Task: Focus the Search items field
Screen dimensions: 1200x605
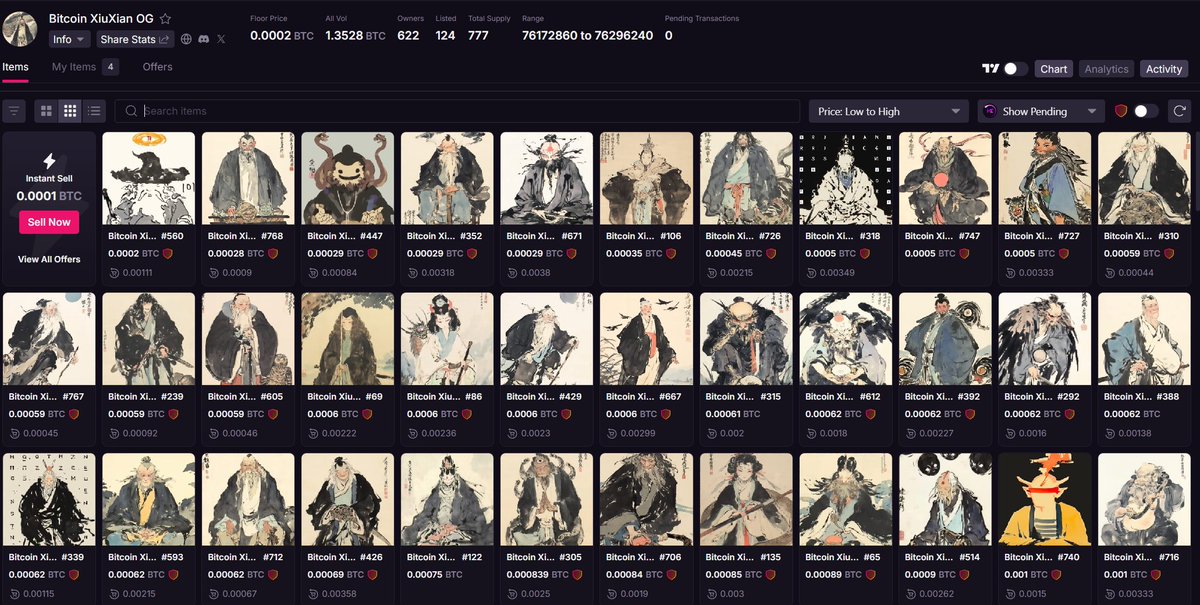Action: pyautogui.click(x=457, y=111)
